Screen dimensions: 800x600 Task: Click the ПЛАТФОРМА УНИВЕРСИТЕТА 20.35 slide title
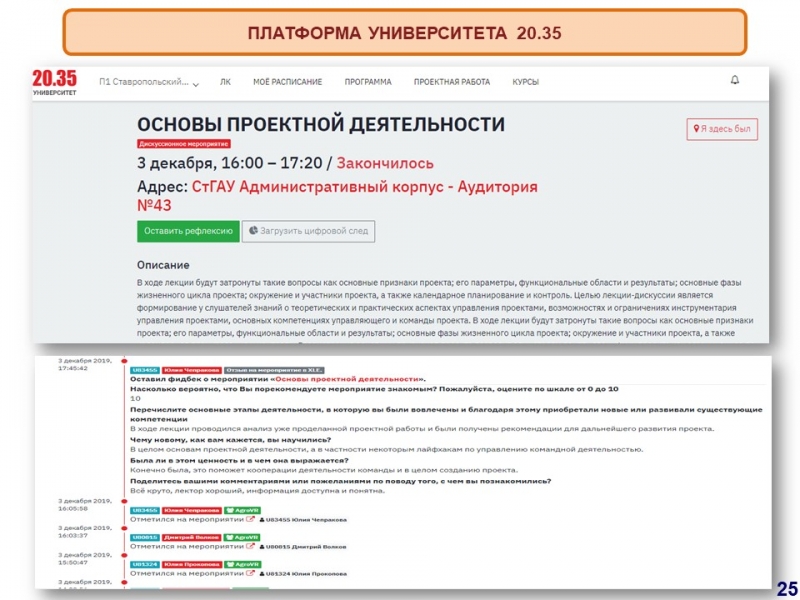[405, 33]
